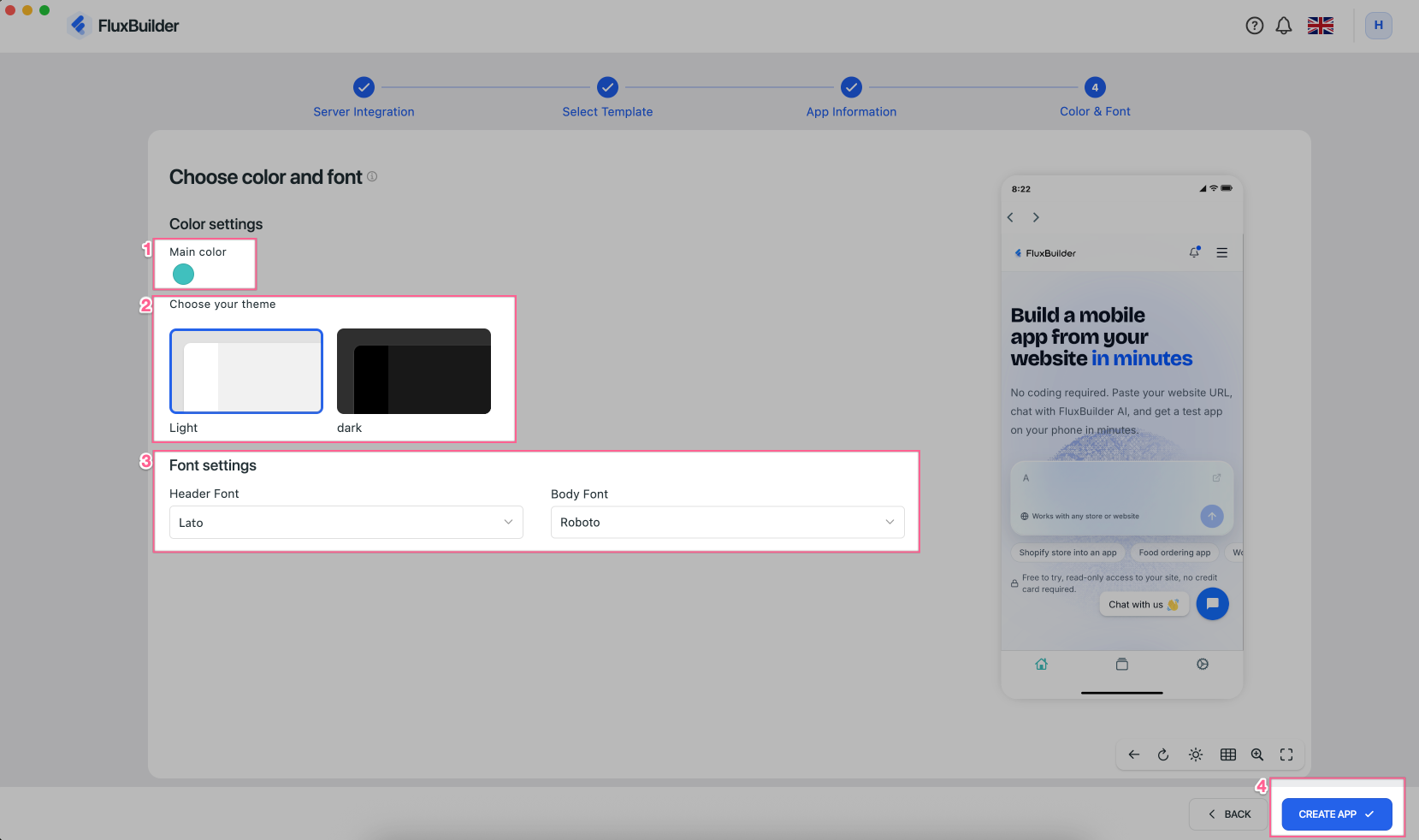This screenshot has height=840, width=1419.
Task: Click the grid icon in the preview toolbar
Action: tap(1228, 754)
